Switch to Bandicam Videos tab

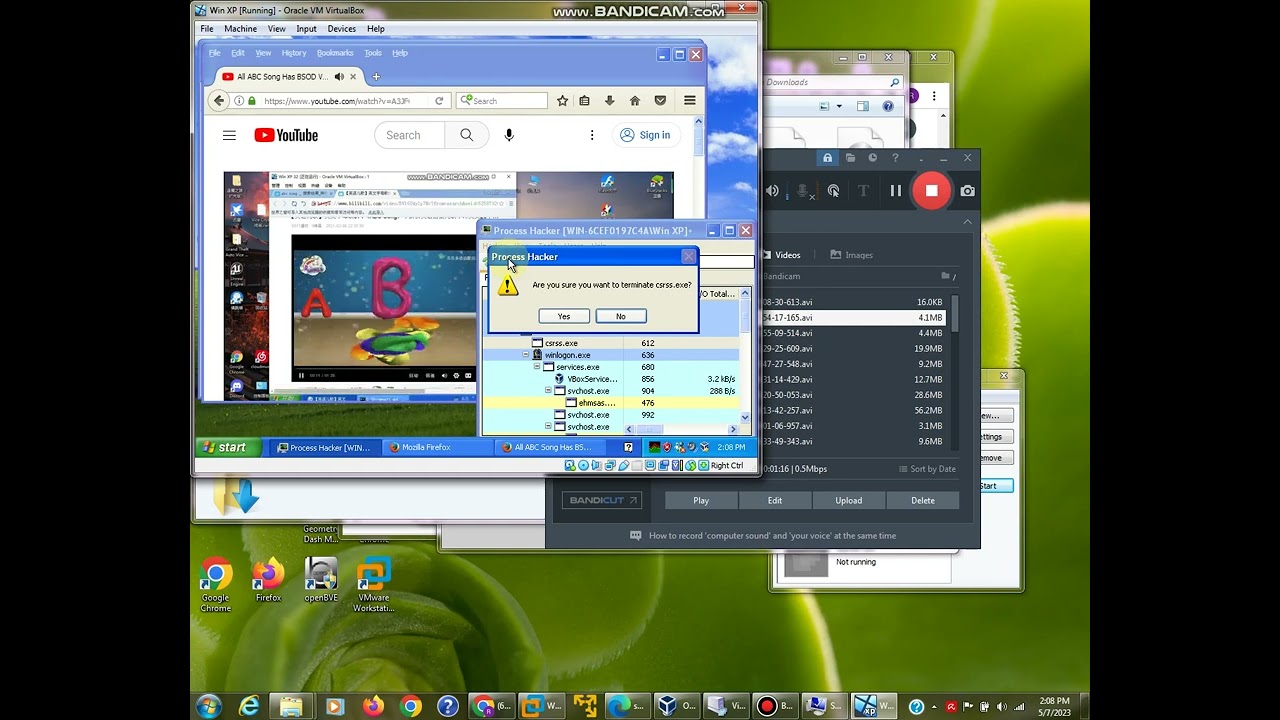tap(780, 255)
